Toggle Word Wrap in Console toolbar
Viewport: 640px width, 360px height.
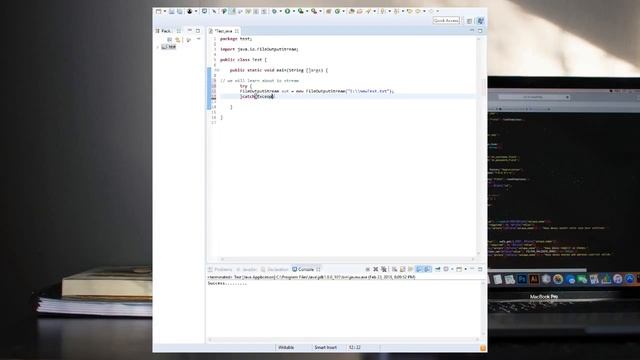410,269
